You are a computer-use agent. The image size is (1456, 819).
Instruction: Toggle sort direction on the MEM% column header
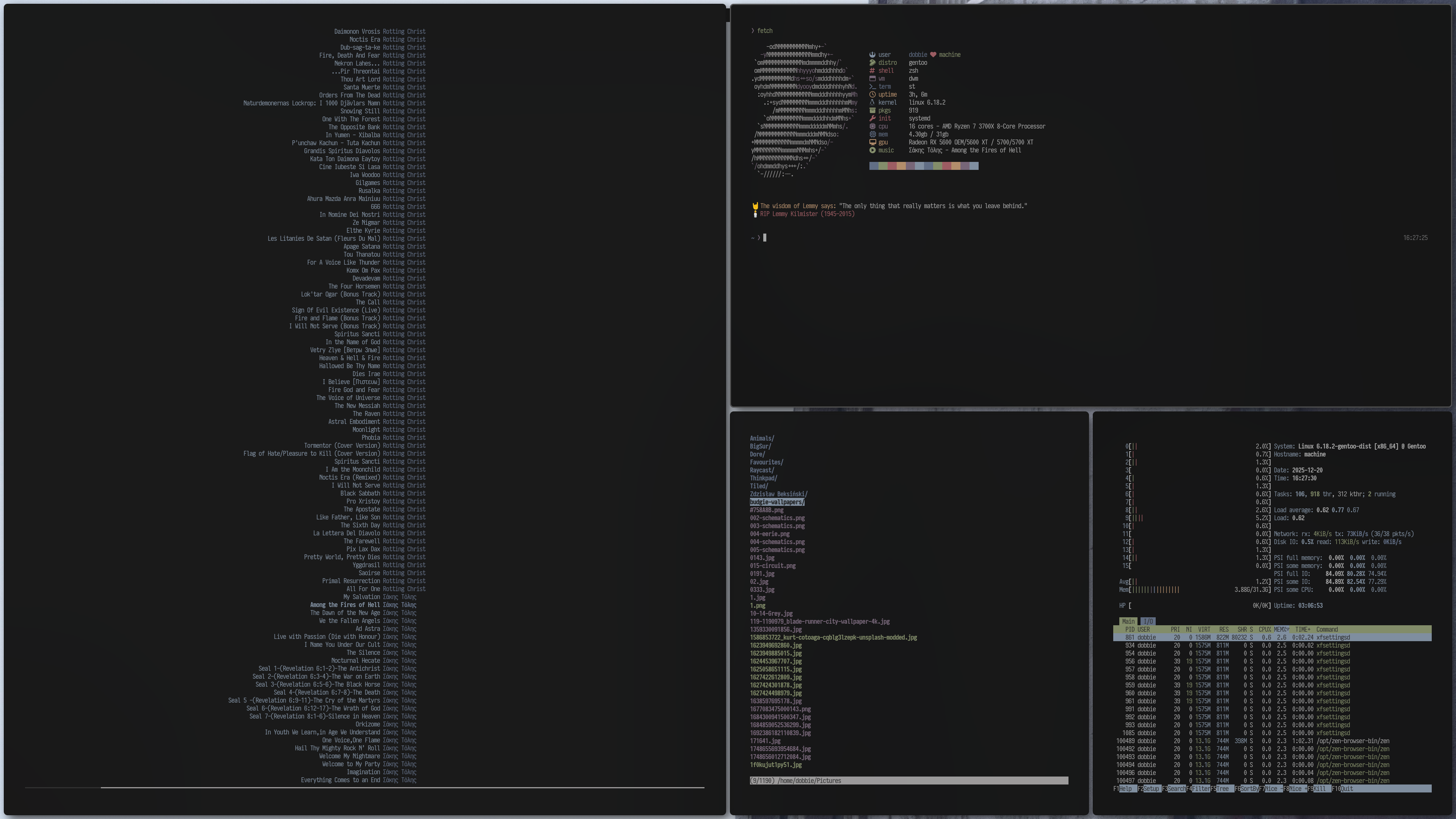coord(1281,630)
